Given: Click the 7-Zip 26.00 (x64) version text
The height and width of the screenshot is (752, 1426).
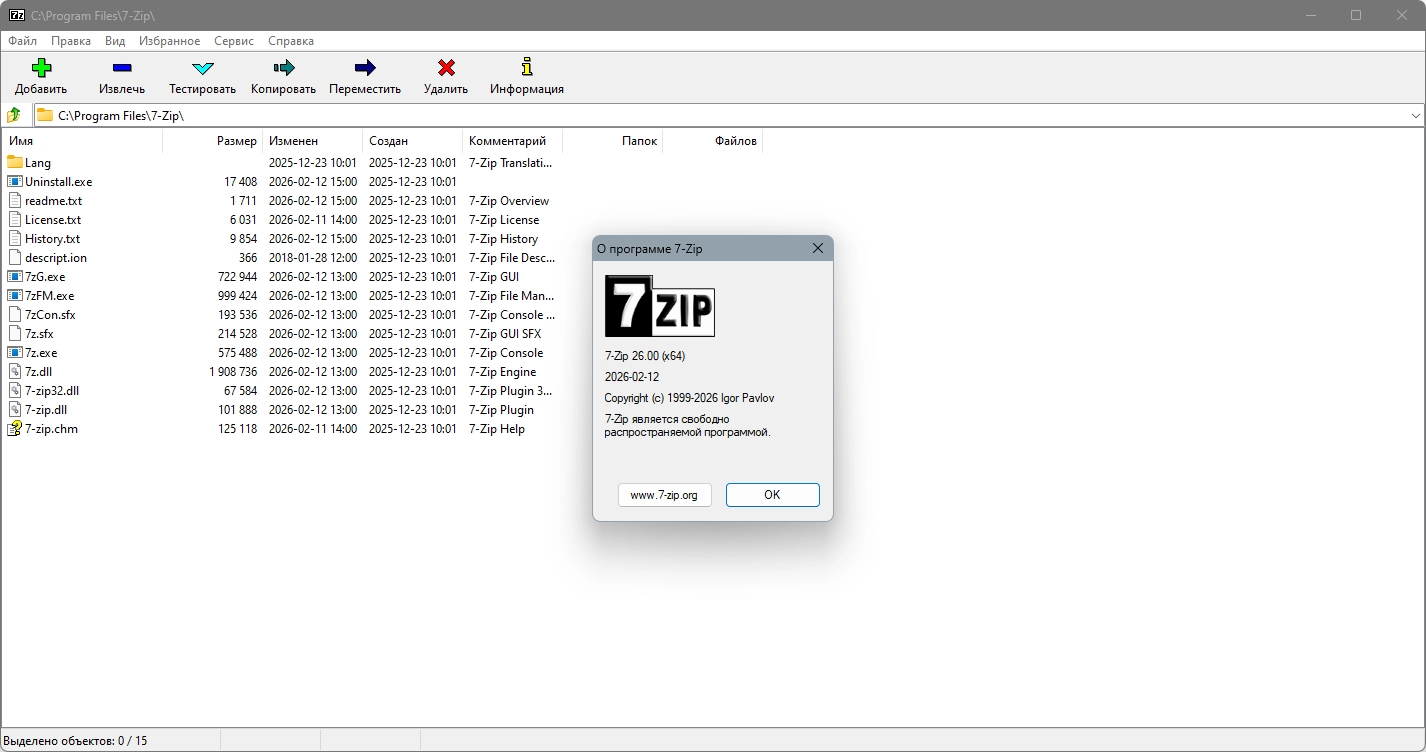Looking at the screenshot, I should [645, 356].
